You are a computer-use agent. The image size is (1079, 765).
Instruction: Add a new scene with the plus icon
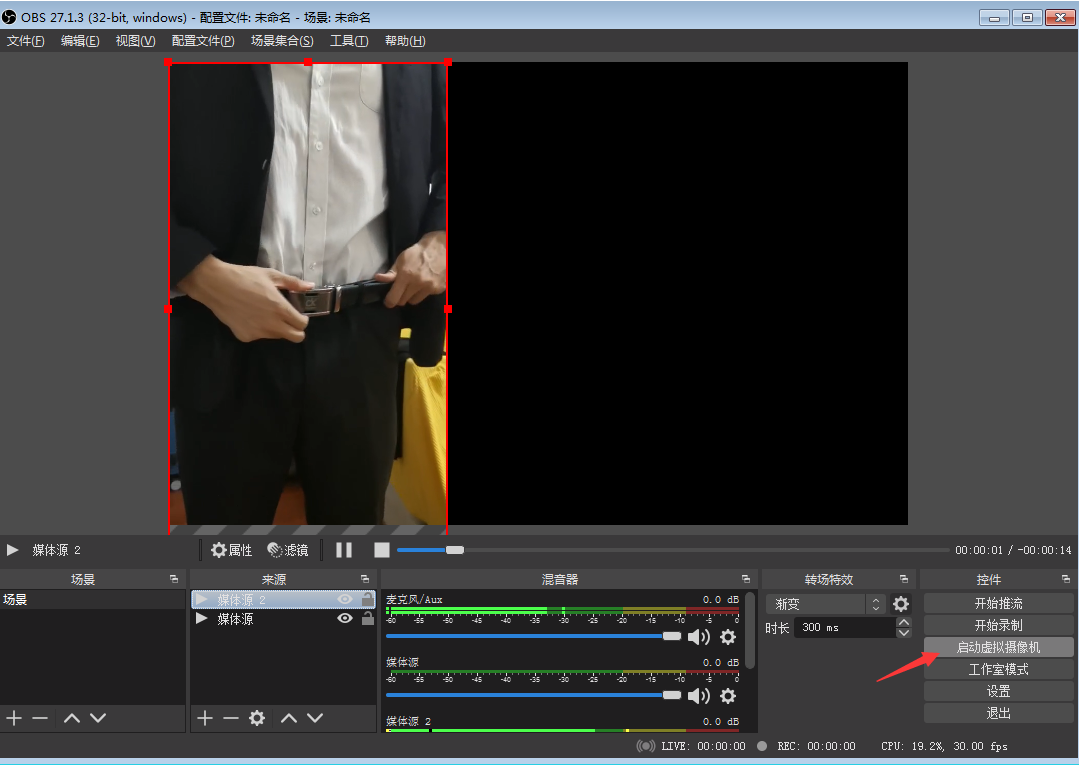(14, 718)
